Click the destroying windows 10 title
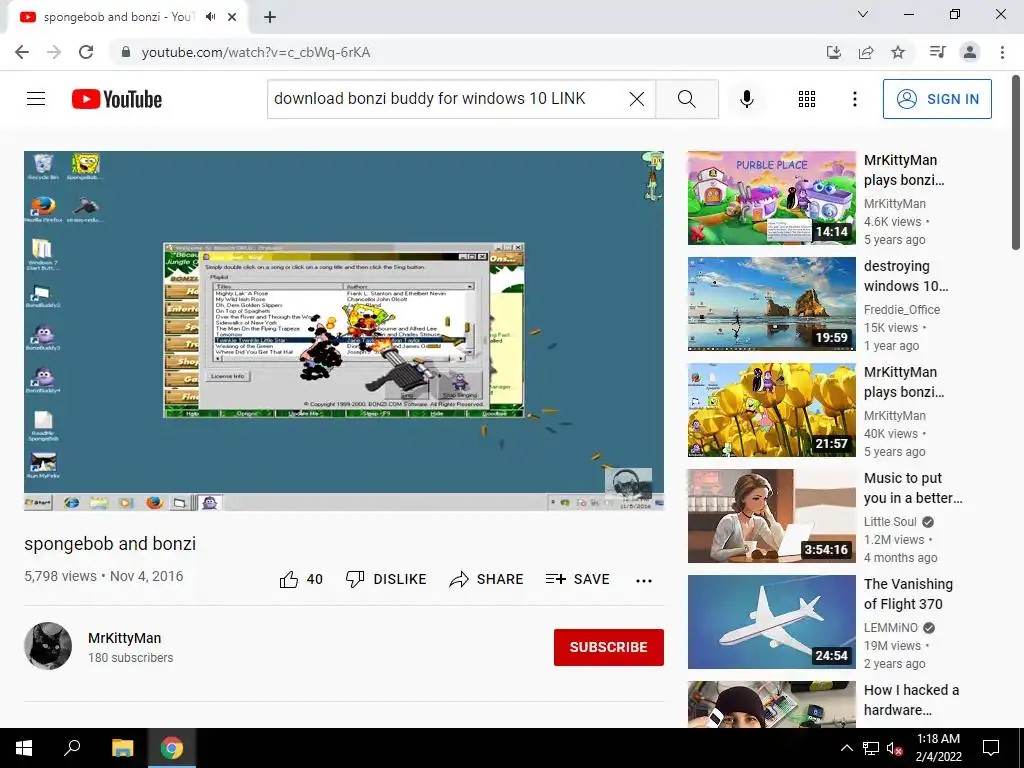Screen dimensions: 1024x768 pyautogui.click(x=906, y=276)
